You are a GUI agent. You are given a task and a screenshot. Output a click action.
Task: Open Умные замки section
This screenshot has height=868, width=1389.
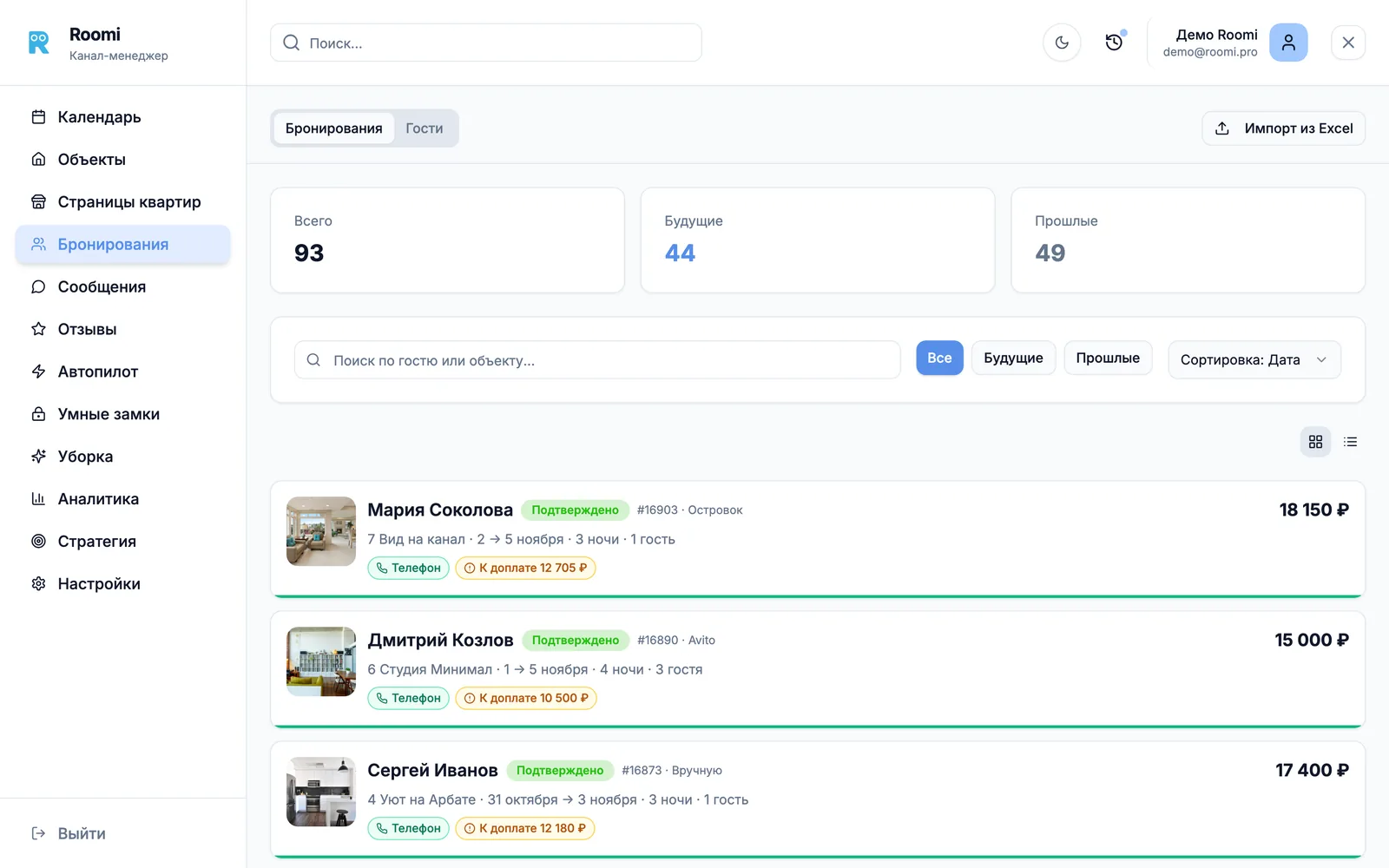click(x=122, y=414)
